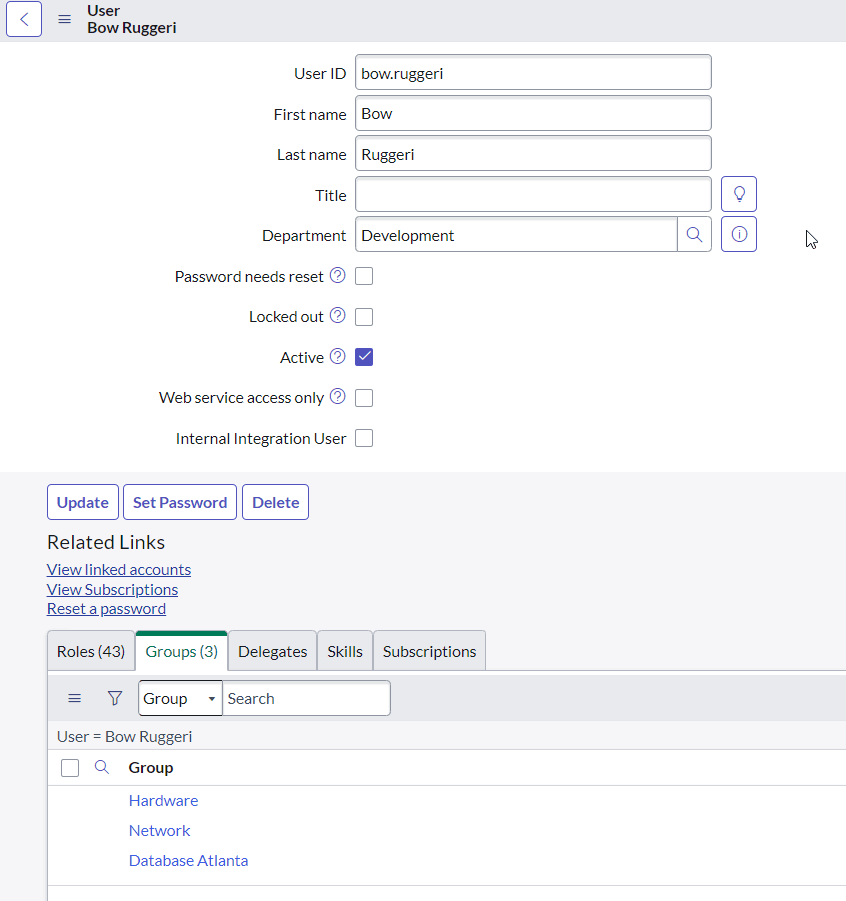Toggle Web service access only checkbox
Screen dimensions: 846x901
click(364, 398)
